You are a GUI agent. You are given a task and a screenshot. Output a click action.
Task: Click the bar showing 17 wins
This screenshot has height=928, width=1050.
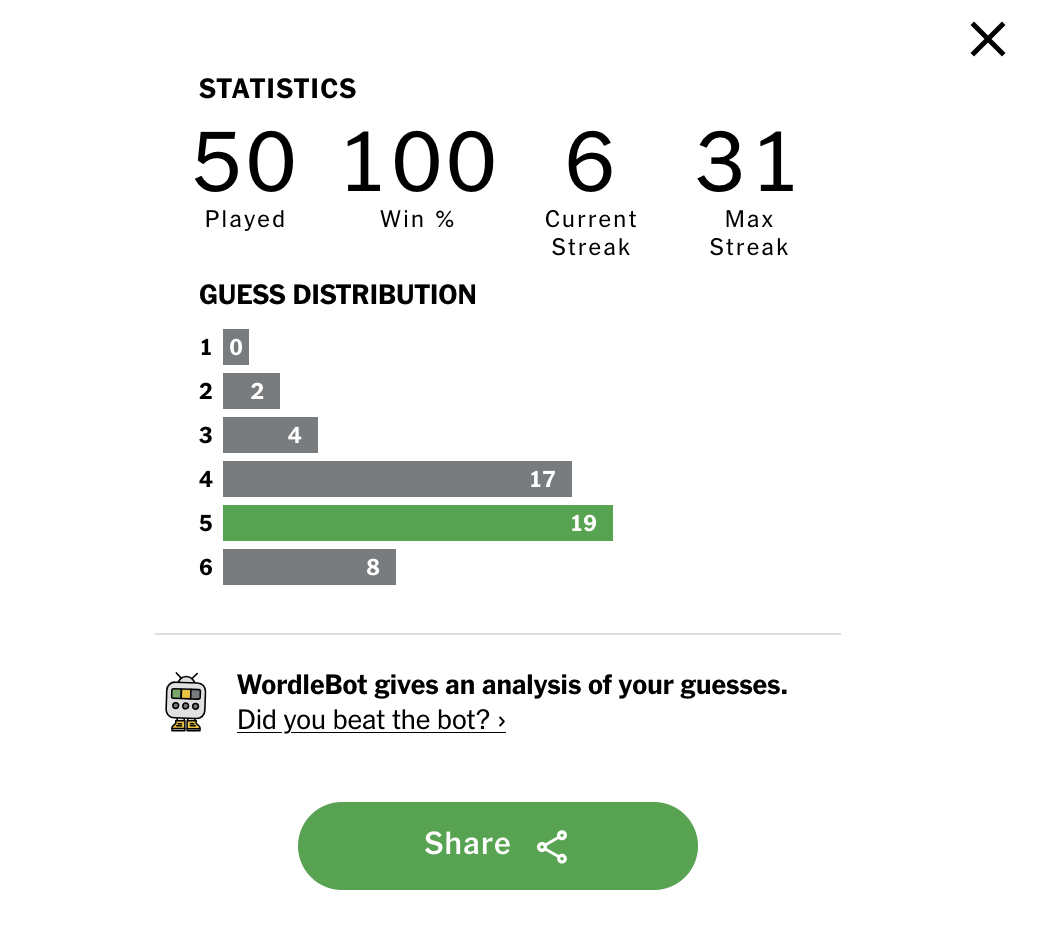point(397,479)
